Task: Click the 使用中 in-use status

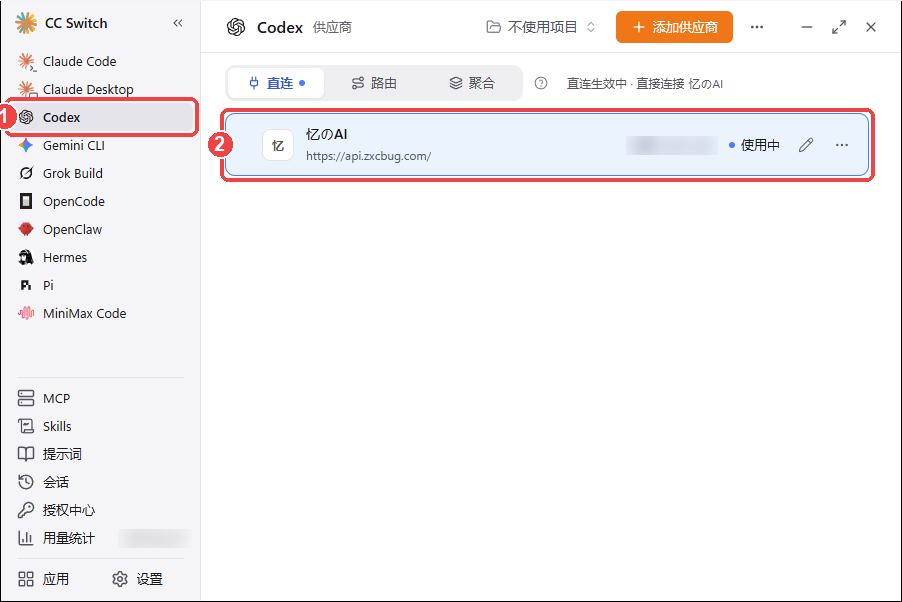Action: [x=754, y=145]
